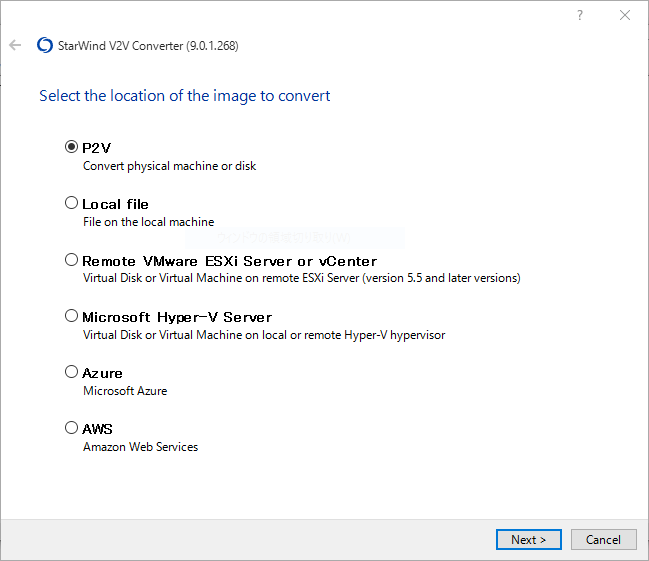The image size is (649, 561).
Task: Click 'Convert physical machine or disk' description
Action: point(169,166)
